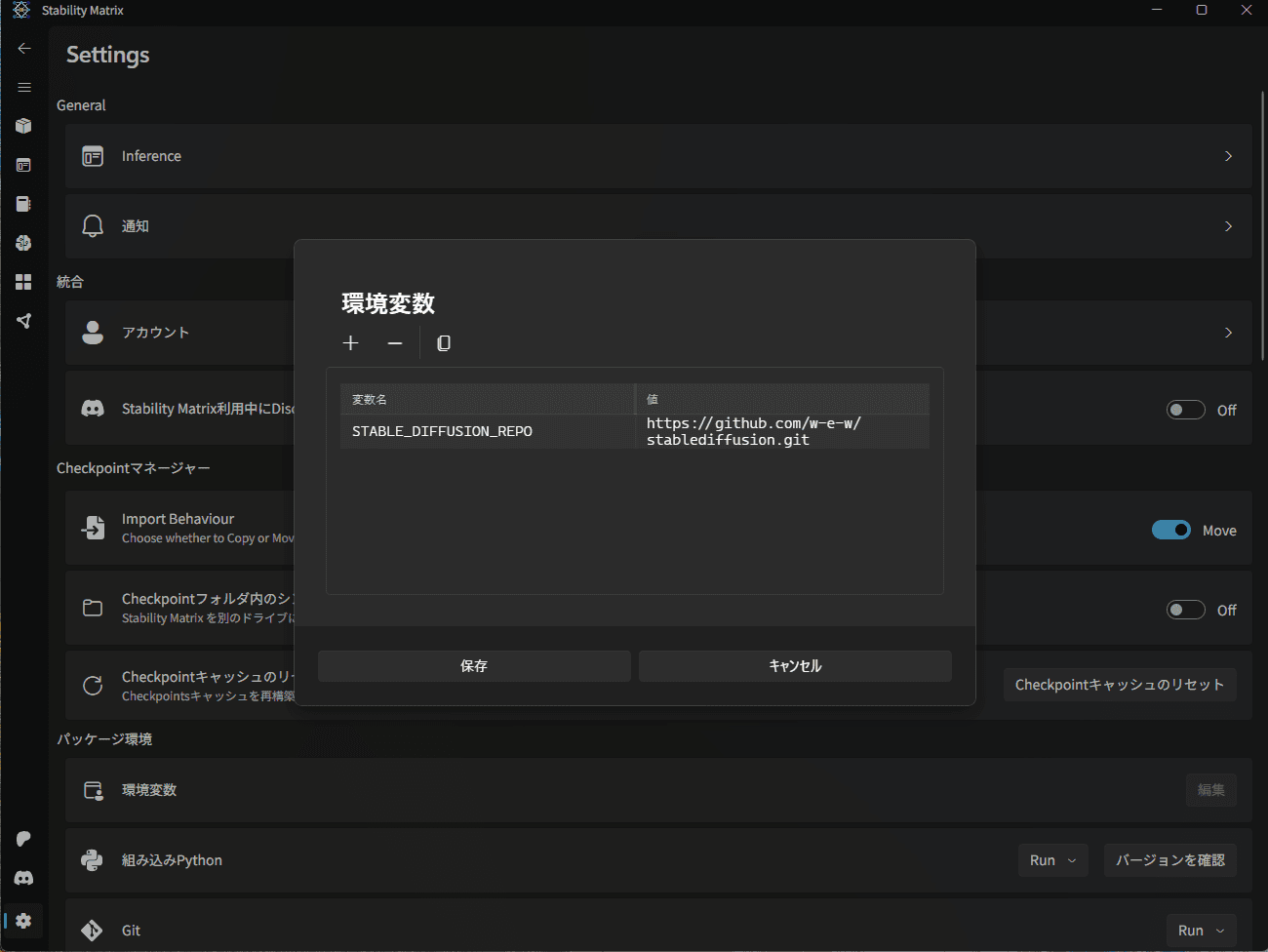Image resolution: width=1268 pixels, height=952 pixels.
Task: Open the Git Run dropdown
Action: click(1202, 931)
